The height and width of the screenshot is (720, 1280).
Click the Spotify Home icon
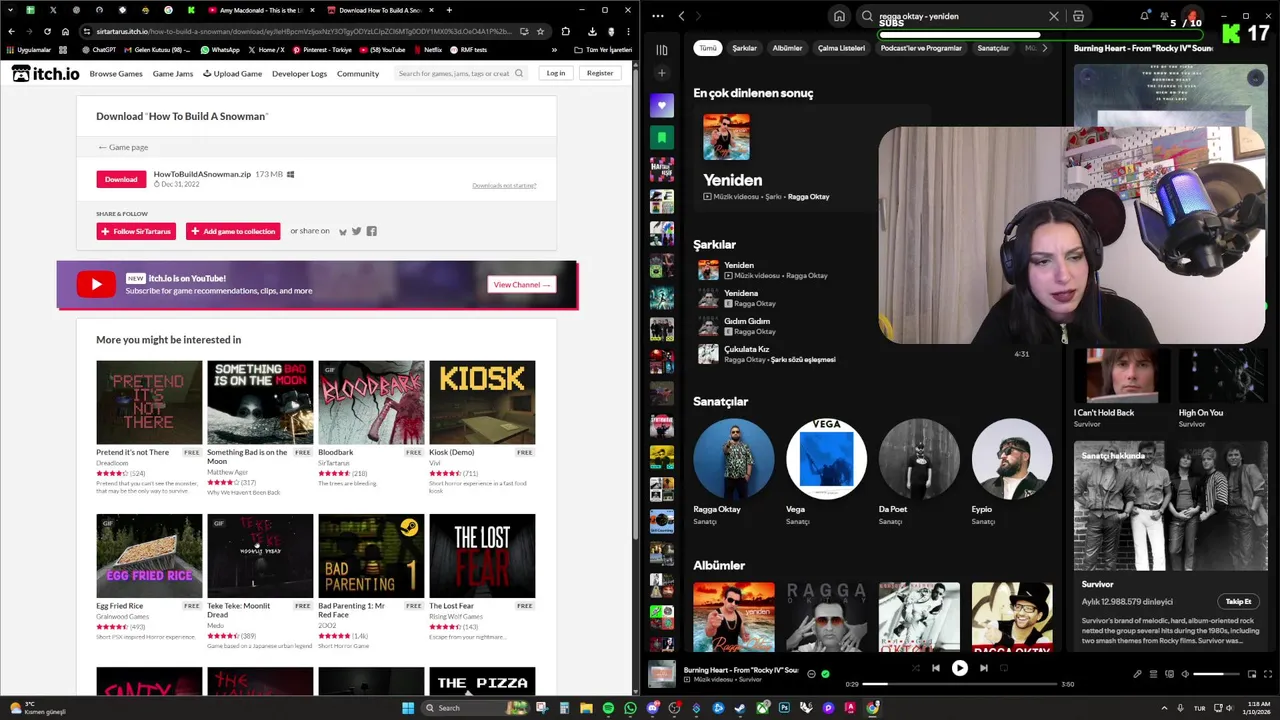(x=839, y=16)
